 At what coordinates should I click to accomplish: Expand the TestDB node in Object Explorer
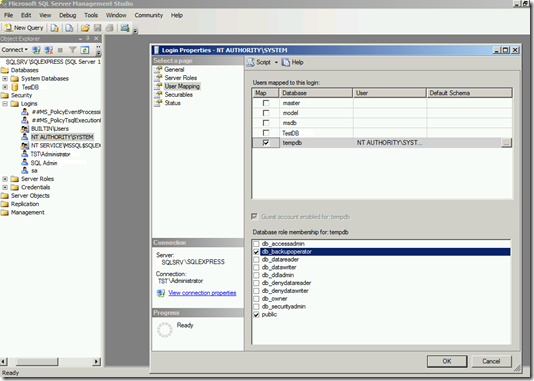pos(5,87)
